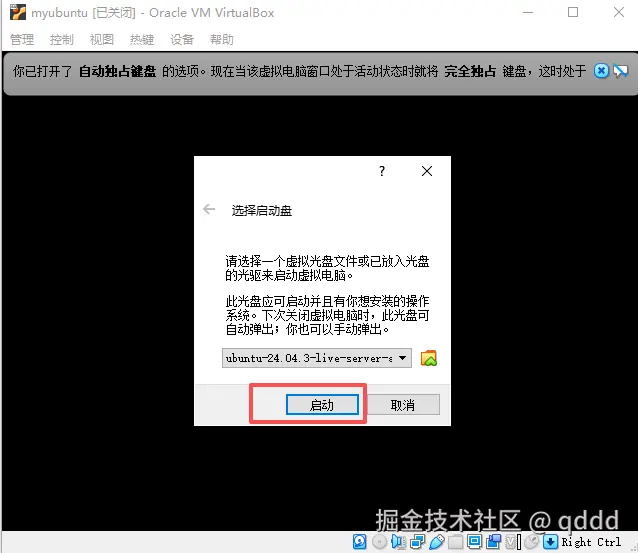Open the 设备 menu
Image resolution: width=638 pixels, height=553 pixels.
[x=182, y=39]
